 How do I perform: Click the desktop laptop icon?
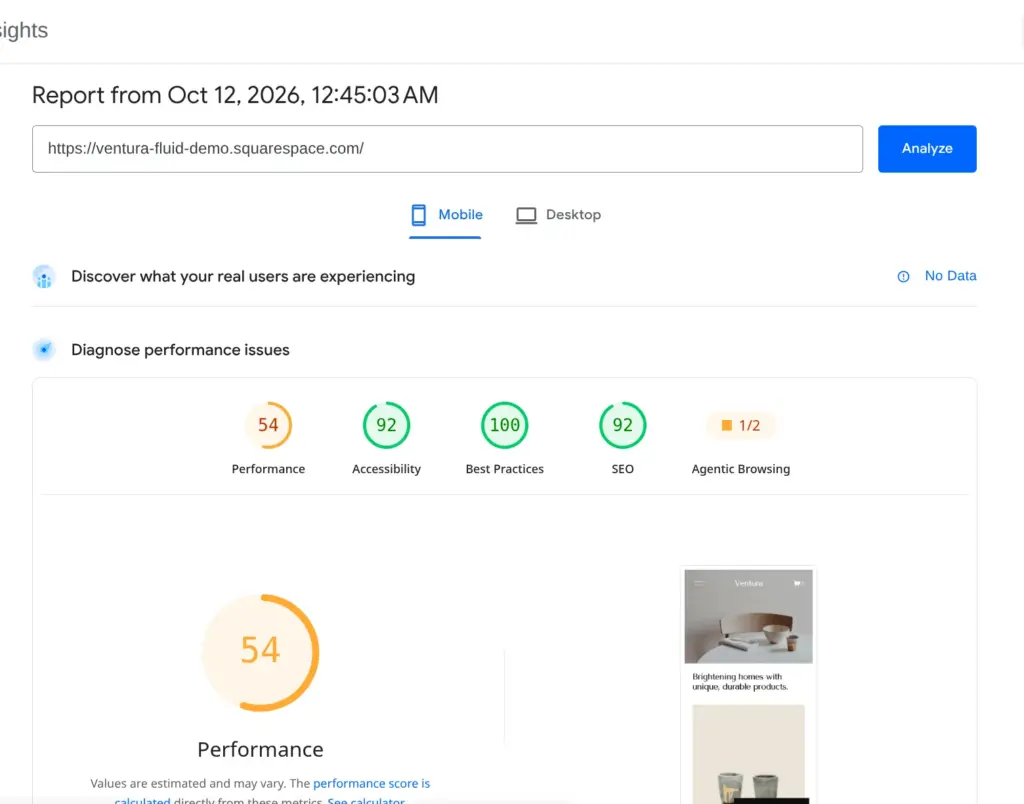click(x=526, y=216)
